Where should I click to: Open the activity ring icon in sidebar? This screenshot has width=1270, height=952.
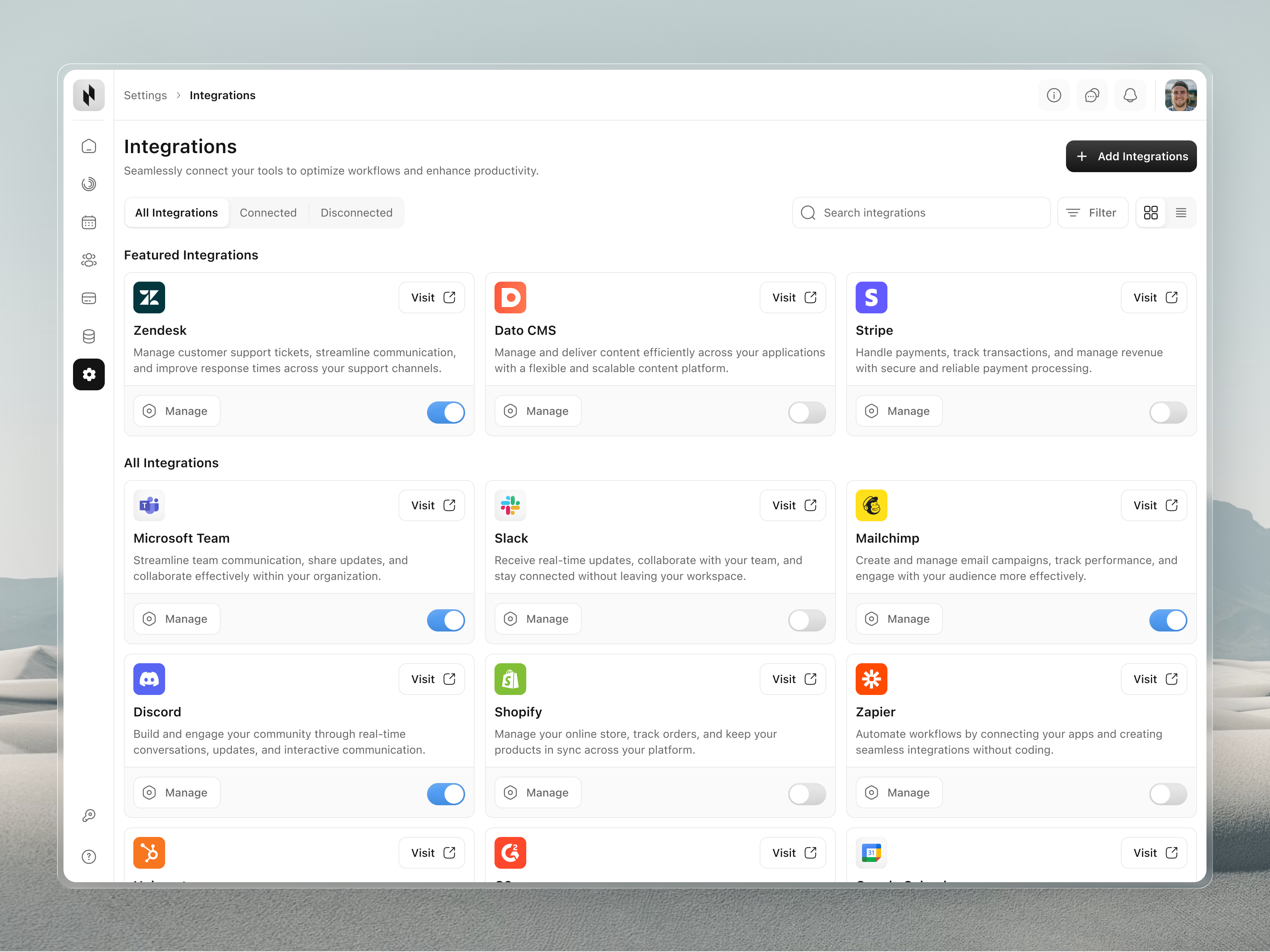tap(89, 184)
